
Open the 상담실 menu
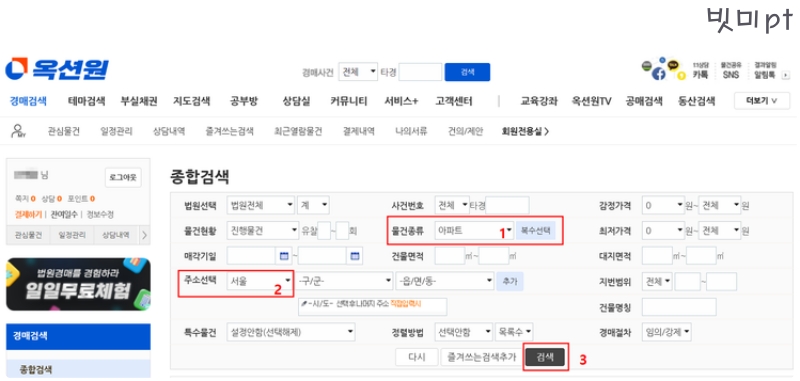296,101
